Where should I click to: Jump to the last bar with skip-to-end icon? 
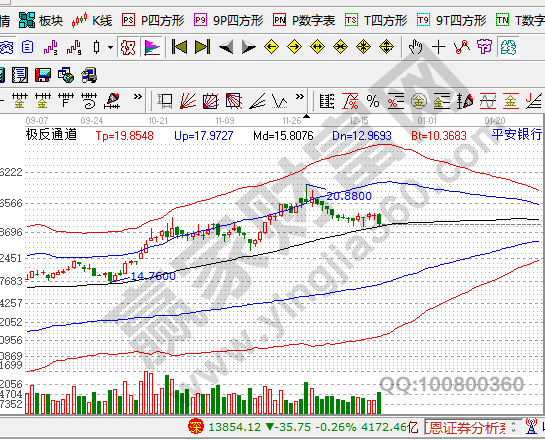202,47
